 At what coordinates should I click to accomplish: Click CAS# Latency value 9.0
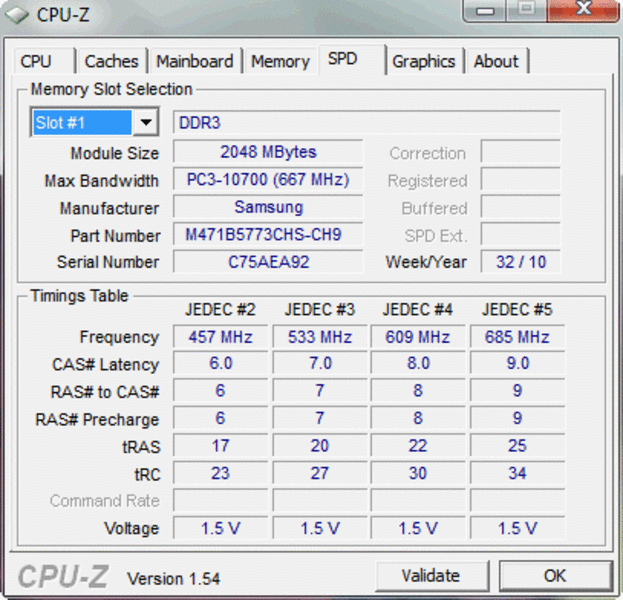[x=517, y=363]
